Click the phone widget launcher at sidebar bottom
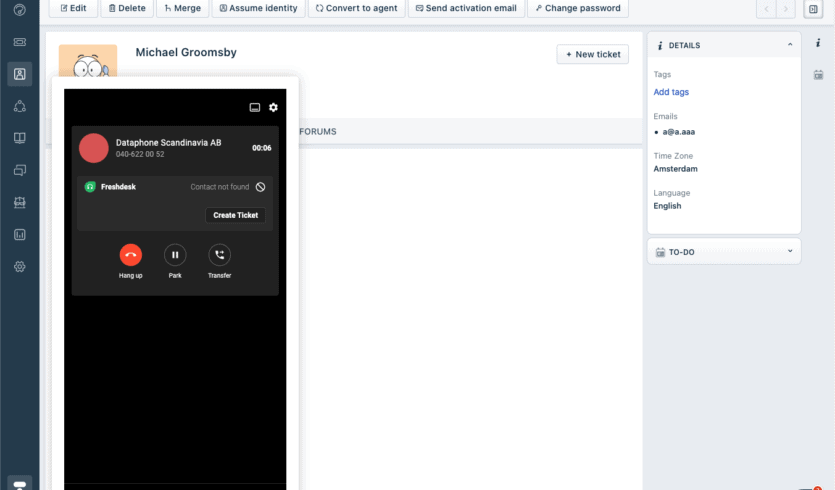The height and width of the screenshot is (490, 835). (x=20, y=484)
